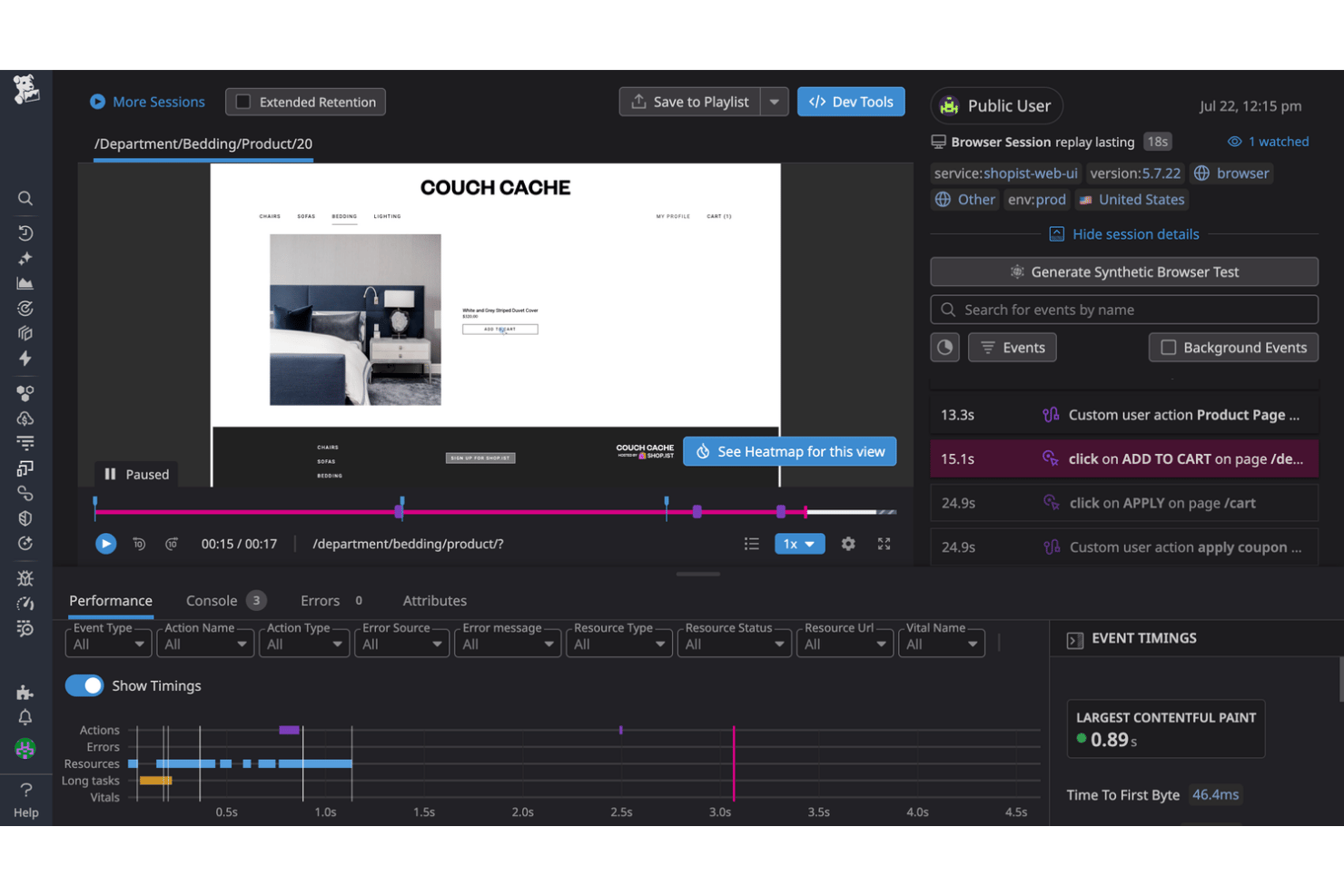This screenshot has height=896, width=1344.
Task: Open the Save to Playlist dropdown arrow
Action: coord(775,102)
